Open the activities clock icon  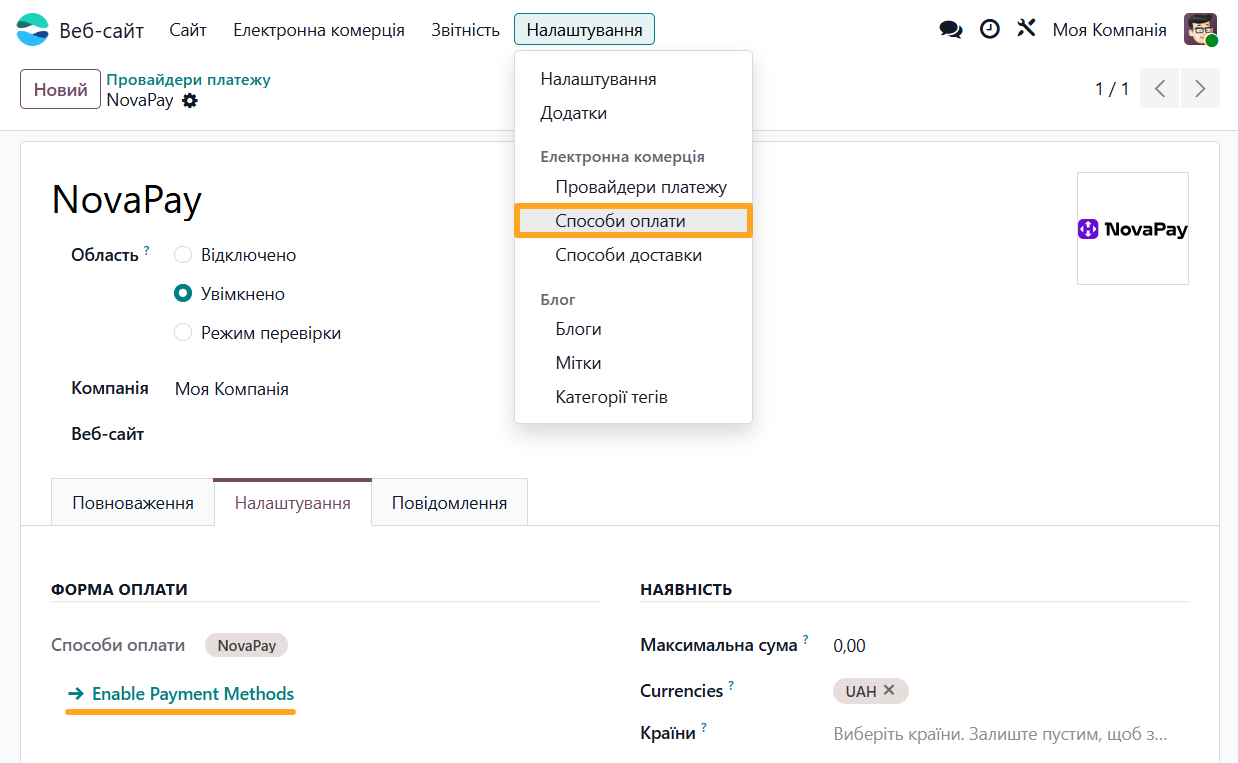tap(989, 29)
